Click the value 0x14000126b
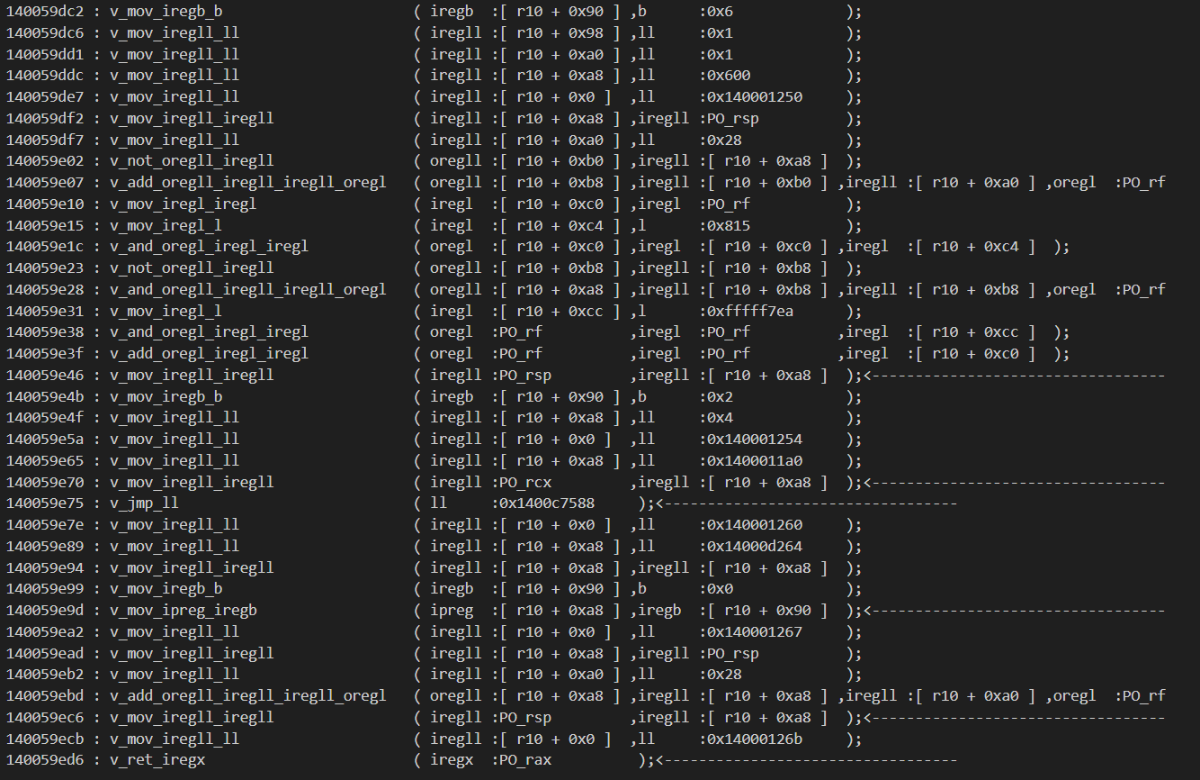 point(752,740)
